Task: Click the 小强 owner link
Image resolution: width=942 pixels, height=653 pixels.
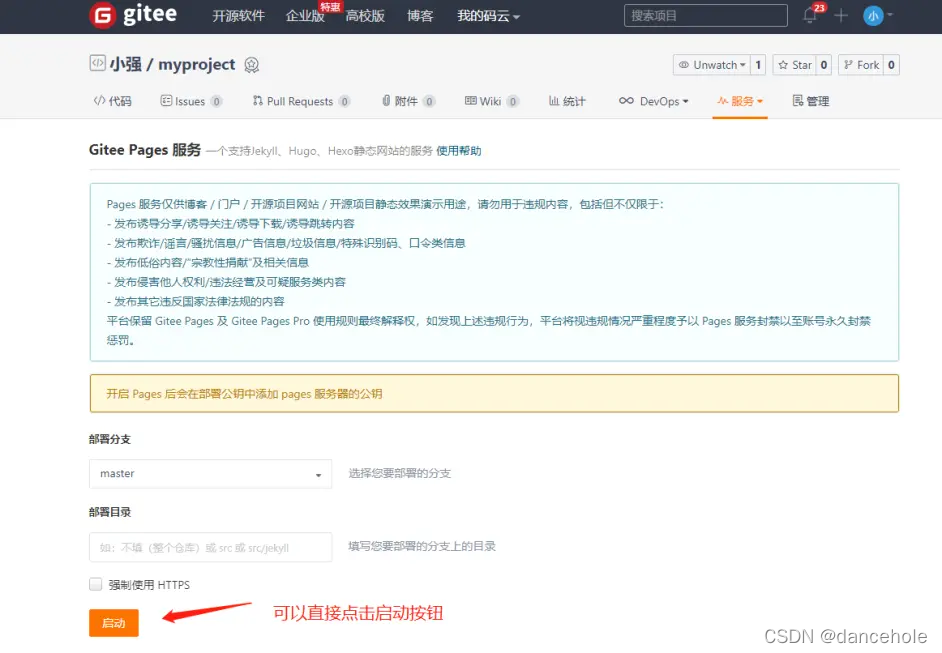Action: pos(126,64)
